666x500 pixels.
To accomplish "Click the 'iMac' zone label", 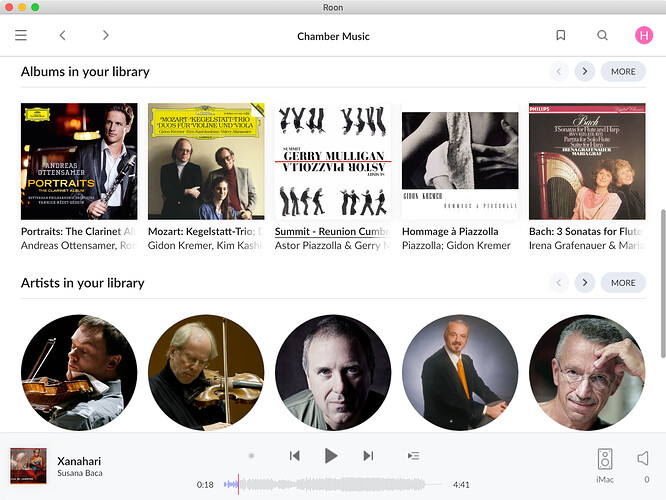I will pyautogui.click(x=605, y=480).
